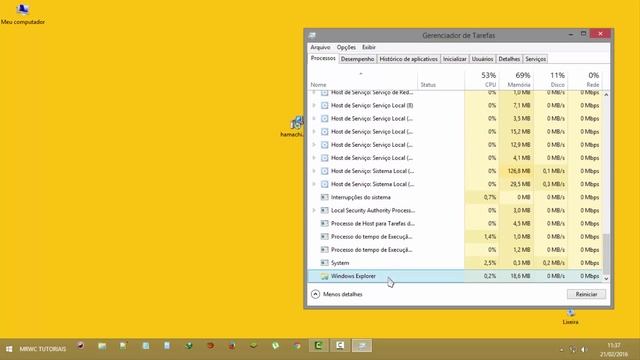Image resolution: width=640 pixels, height=360 pixels.
Task: Click the green Camtasia taskbar icon
Action: tap(319, 346)
